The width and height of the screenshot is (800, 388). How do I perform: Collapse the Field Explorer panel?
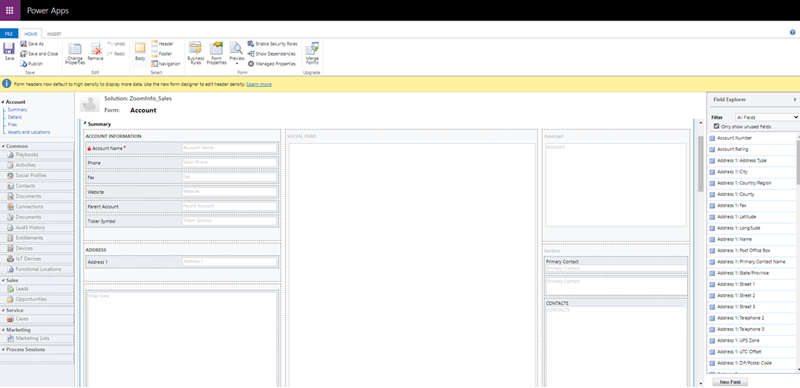point(795,100)
